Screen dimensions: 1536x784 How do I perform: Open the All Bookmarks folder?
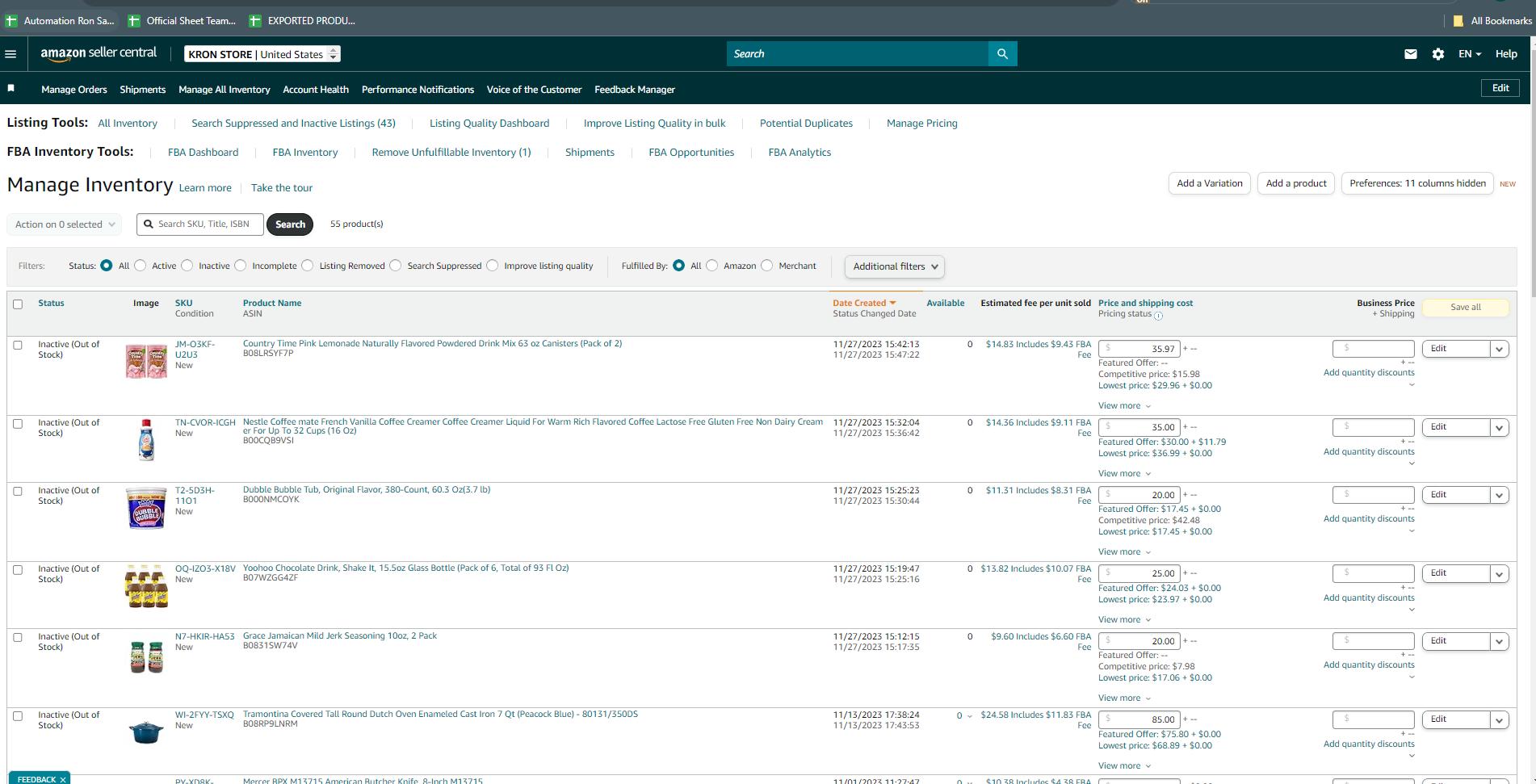[1492, 21]
